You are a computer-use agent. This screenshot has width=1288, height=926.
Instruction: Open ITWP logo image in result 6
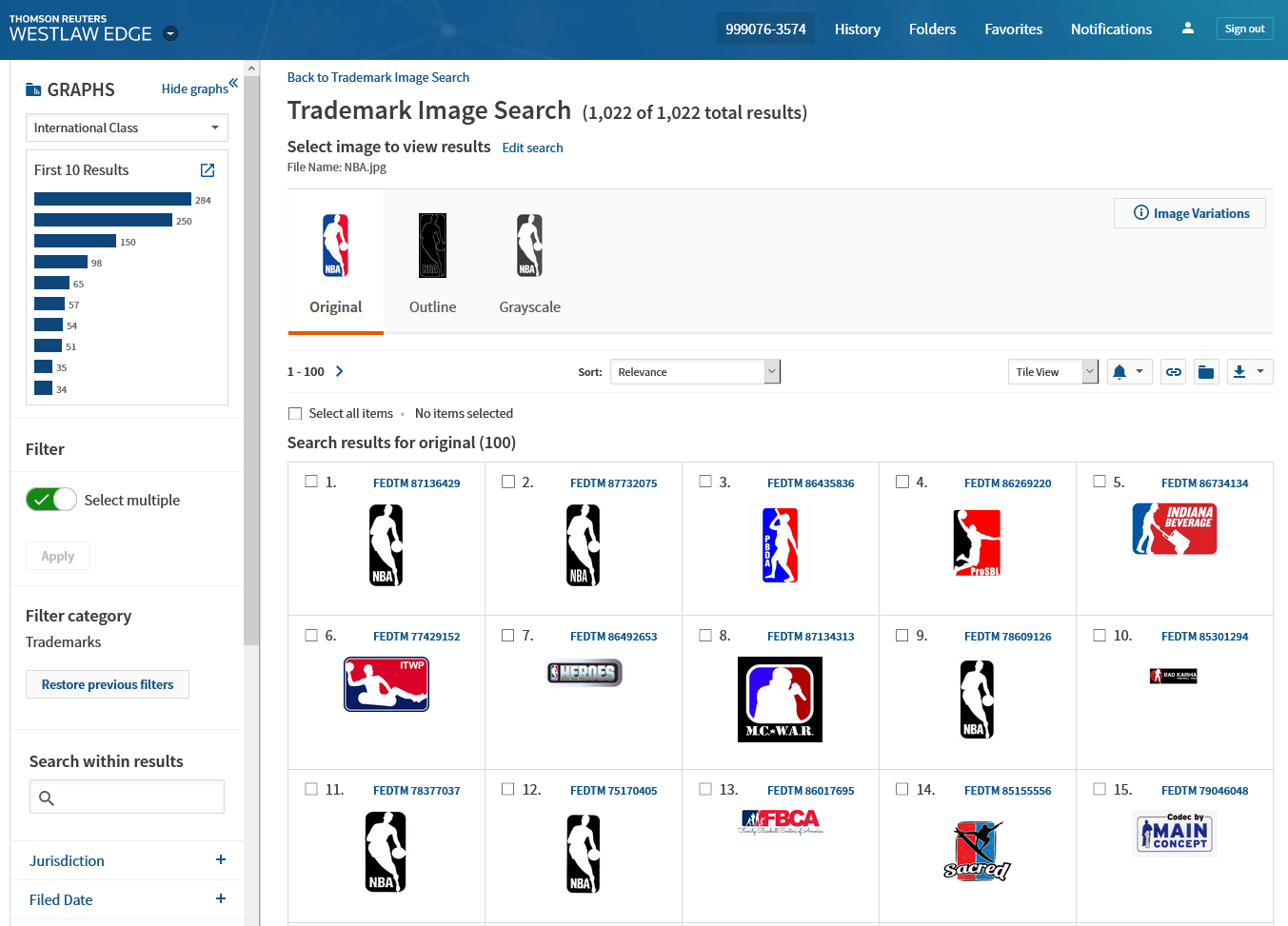pos(386,684)
